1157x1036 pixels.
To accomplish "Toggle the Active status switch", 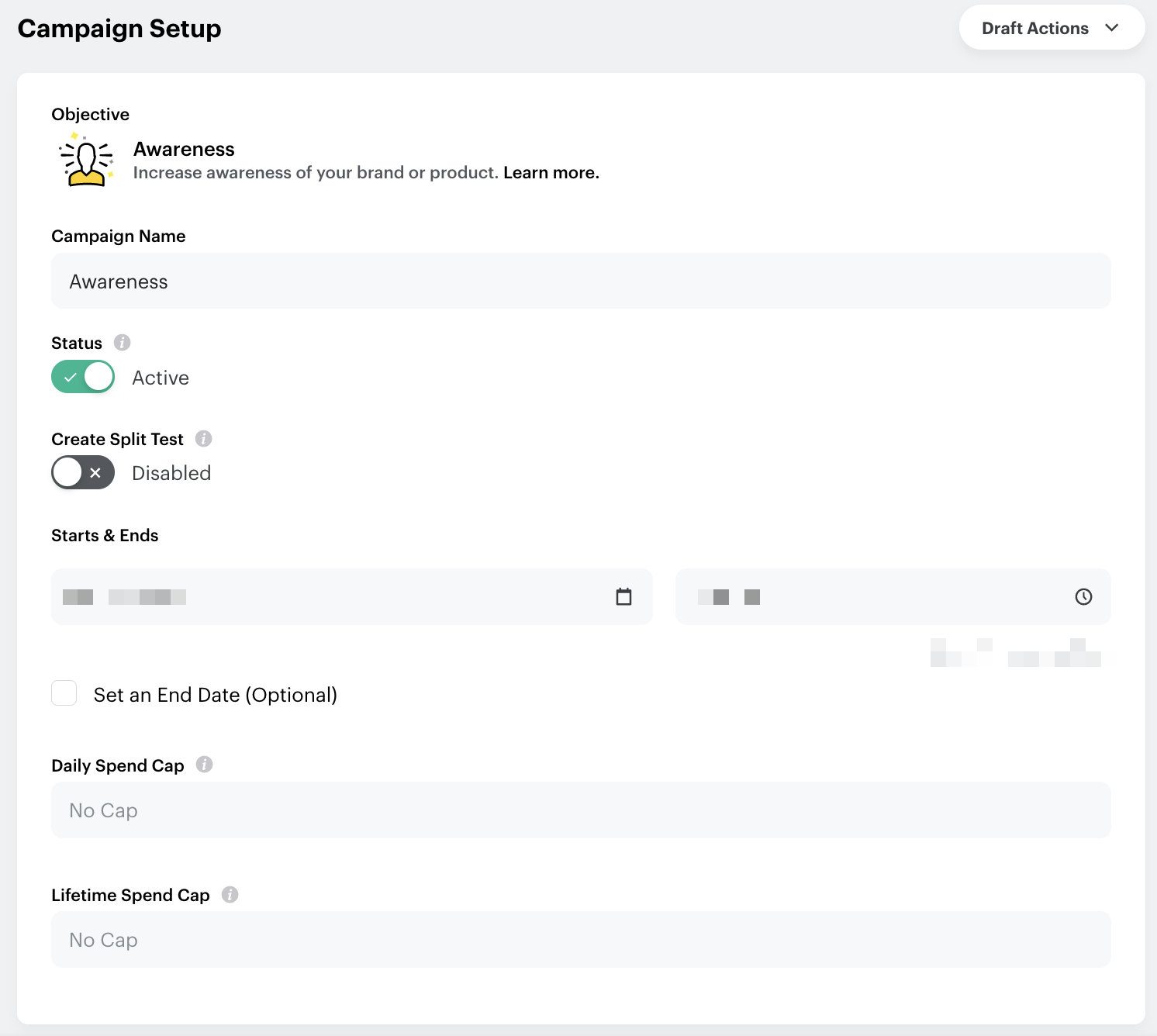I will coord(83,377).
